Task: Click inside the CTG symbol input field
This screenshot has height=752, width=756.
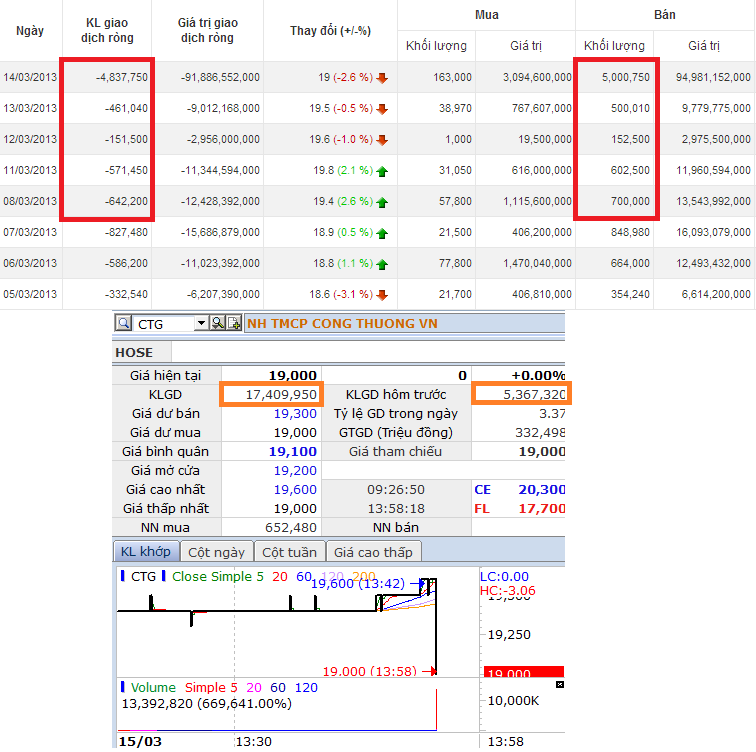Action: (164, 324)
